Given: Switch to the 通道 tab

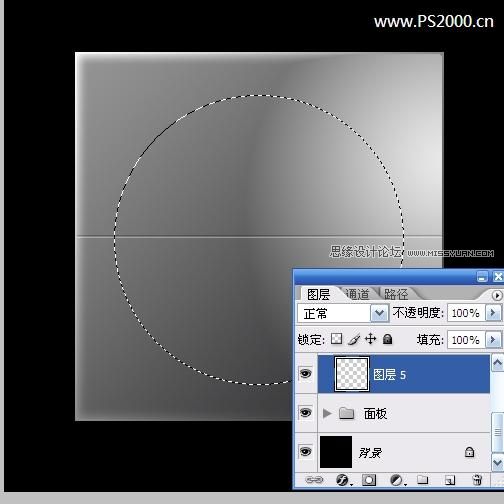Looking at the screenshot, I should click(x=357, y=294).
